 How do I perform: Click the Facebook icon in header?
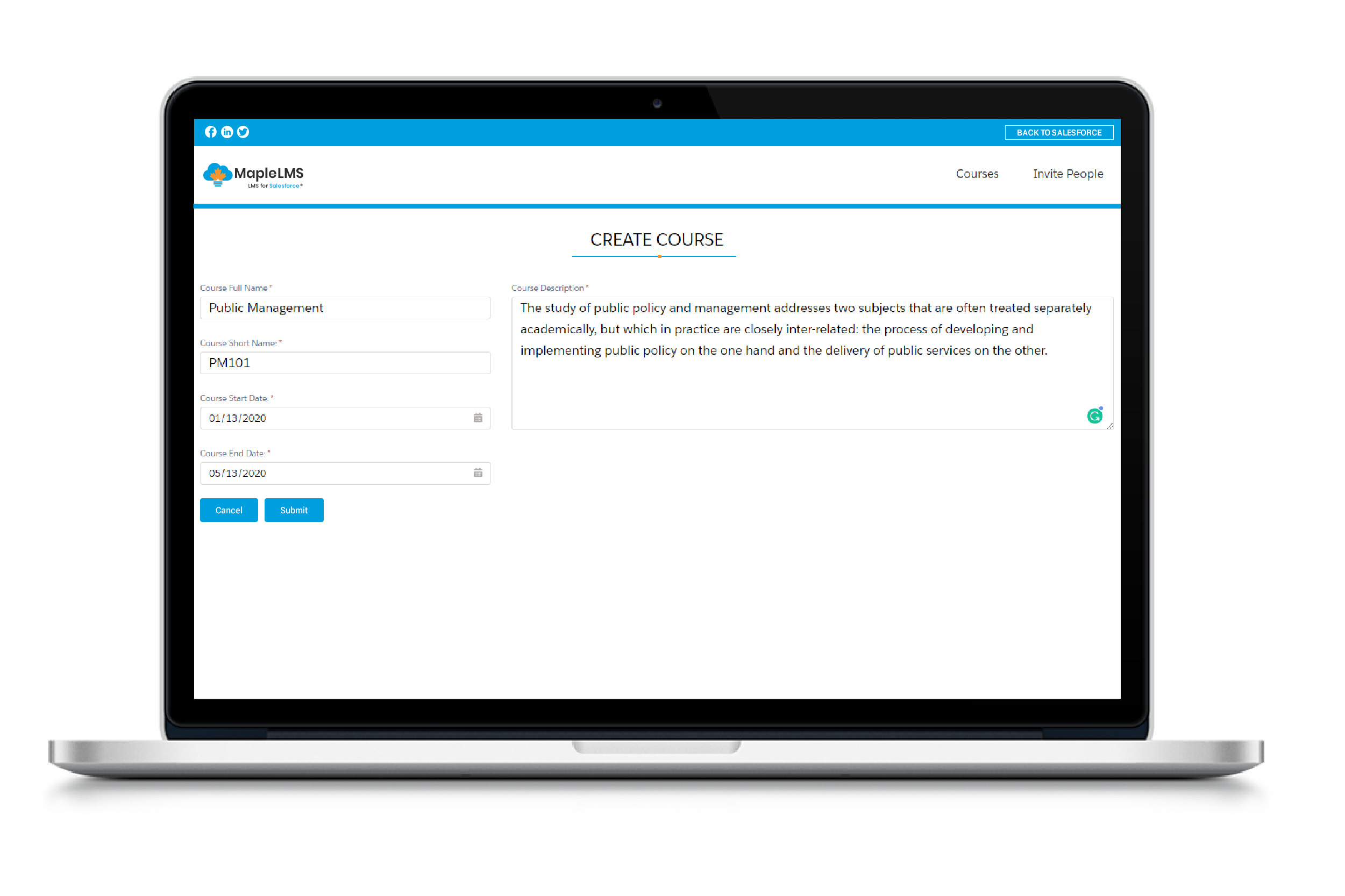[x=211, y=132]
